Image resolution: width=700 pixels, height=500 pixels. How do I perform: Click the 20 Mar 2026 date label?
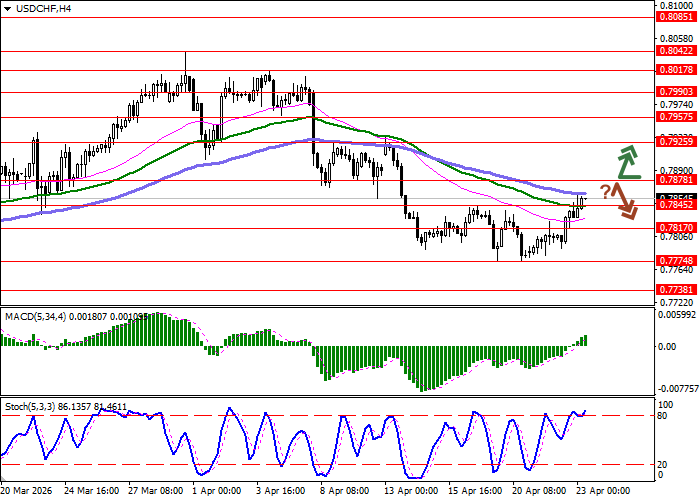coord(27,491)
